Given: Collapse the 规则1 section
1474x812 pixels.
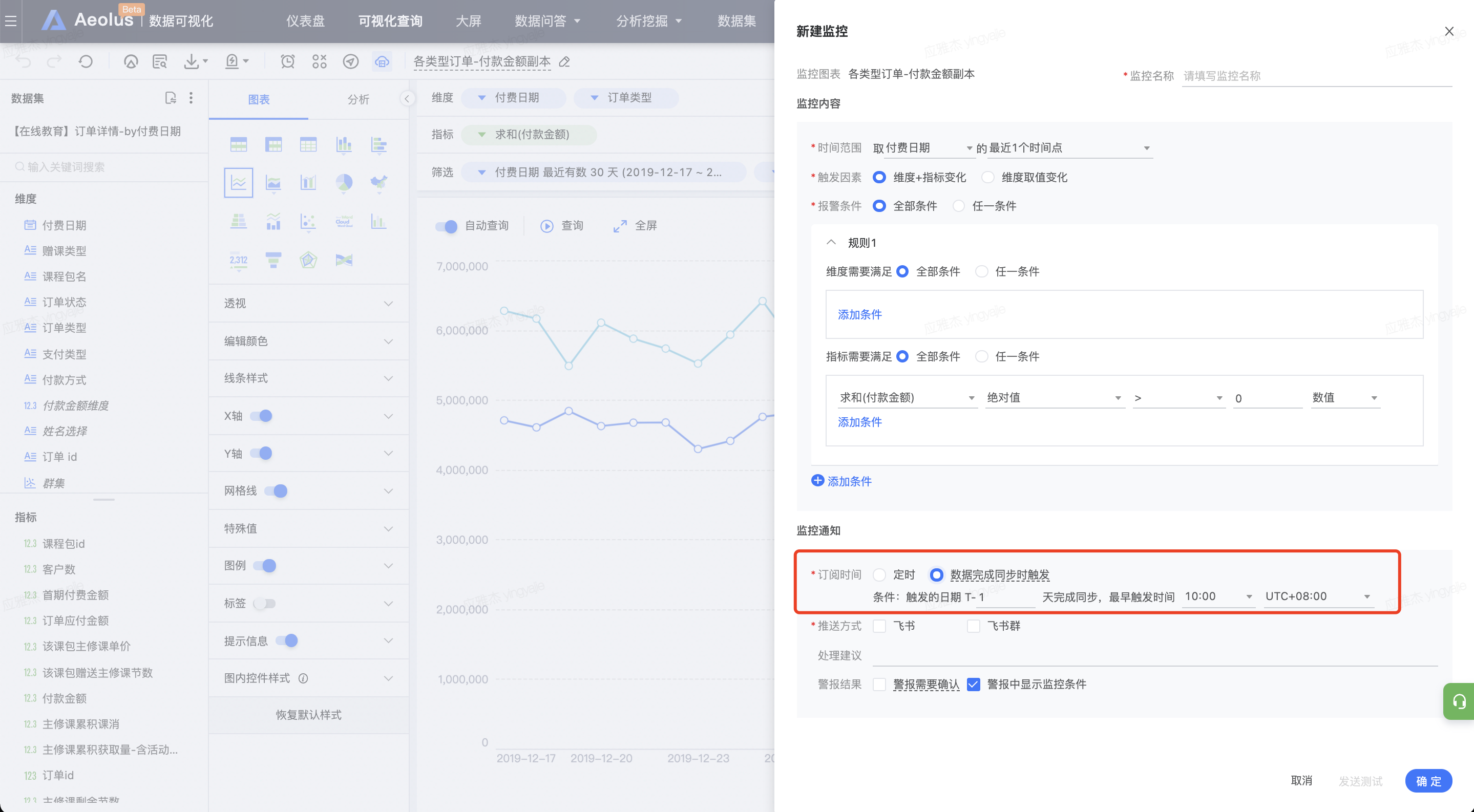Looking at the screenshot, I should [831, 243].
